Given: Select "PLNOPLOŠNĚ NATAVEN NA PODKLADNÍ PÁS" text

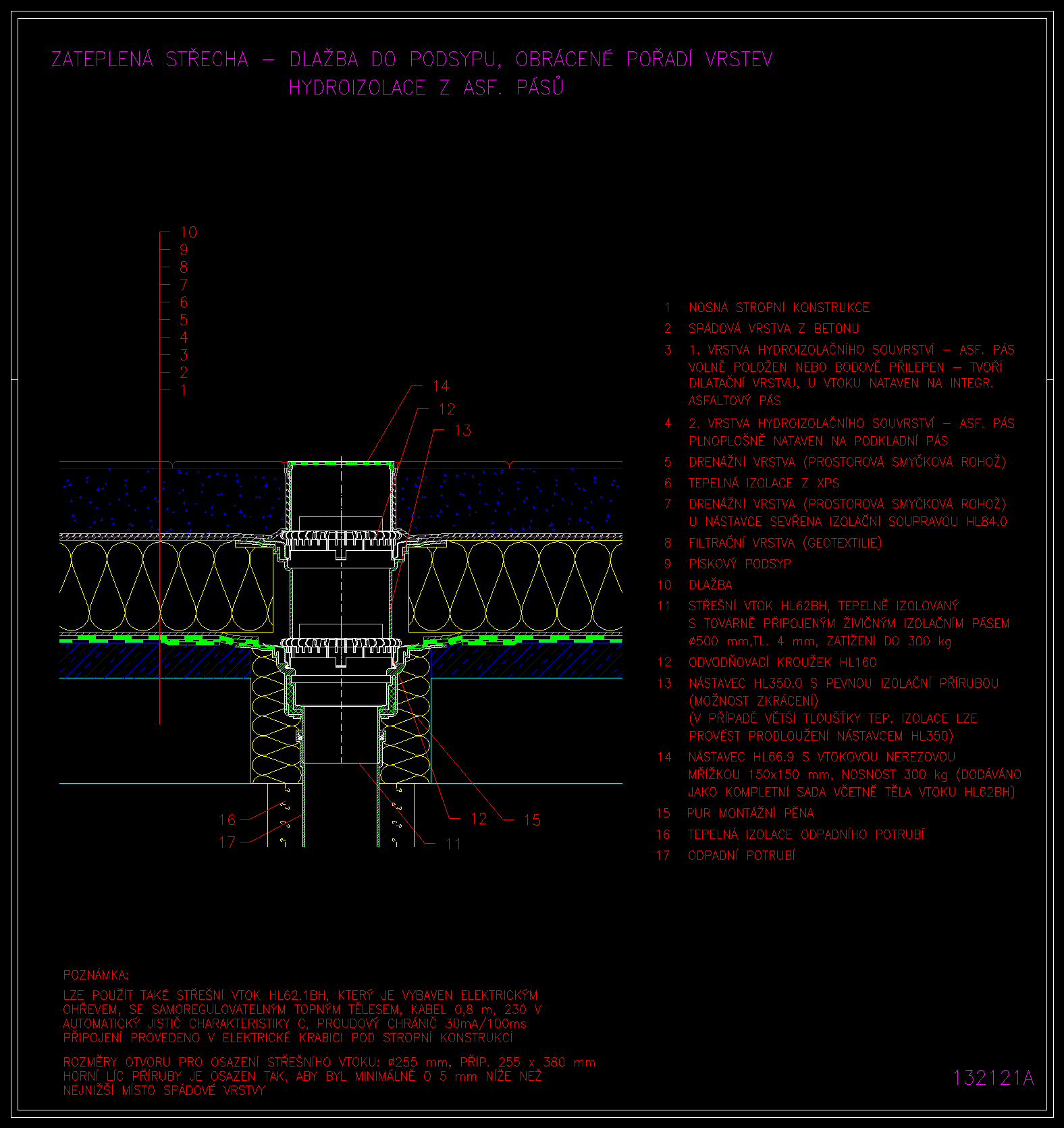Looking at the screenshot, I should coord(818,441).
